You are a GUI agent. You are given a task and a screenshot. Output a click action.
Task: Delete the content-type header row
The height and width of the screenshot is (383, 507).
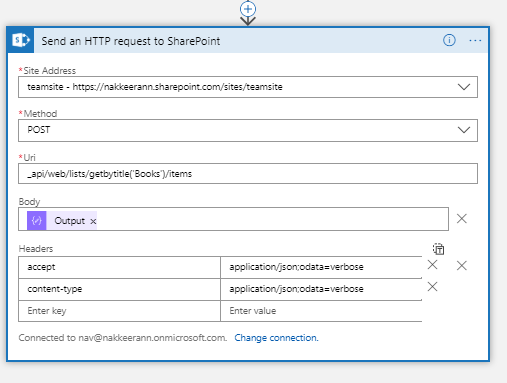point(432,287)
